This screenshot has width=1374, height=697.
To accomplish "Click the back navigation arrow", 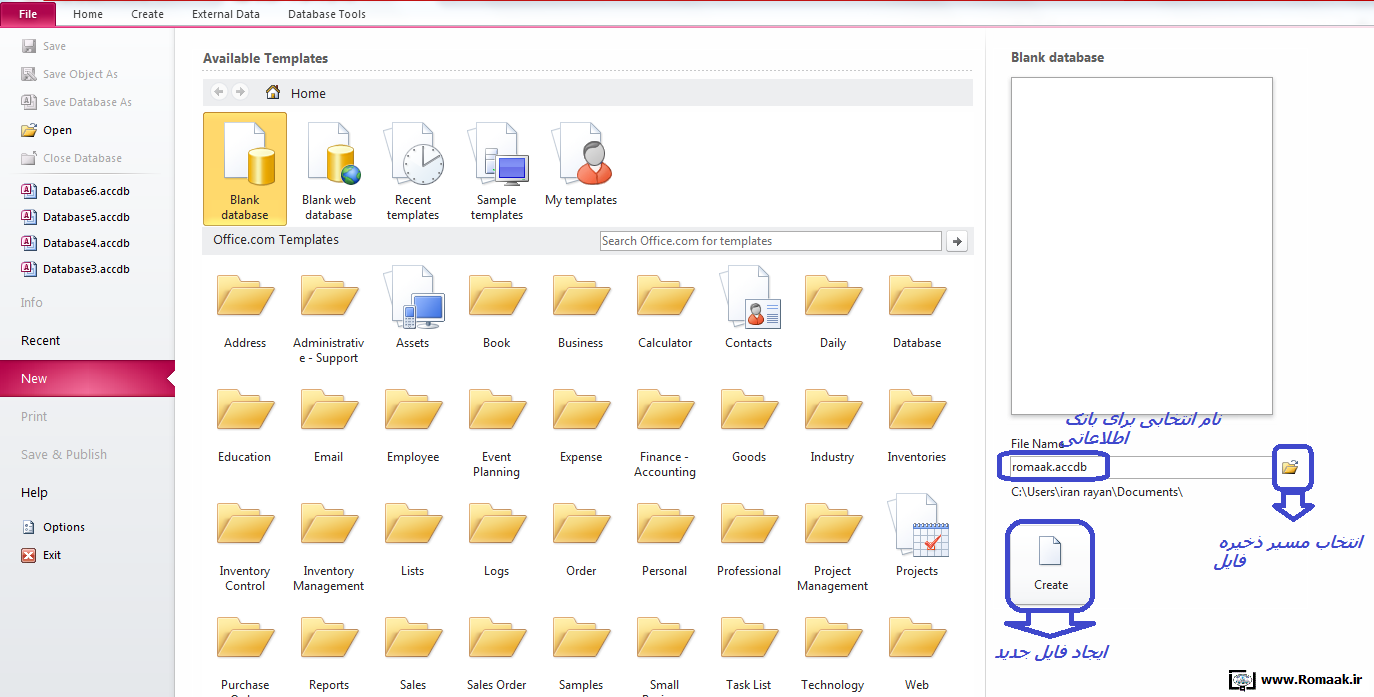I will (x=219, y=92).
